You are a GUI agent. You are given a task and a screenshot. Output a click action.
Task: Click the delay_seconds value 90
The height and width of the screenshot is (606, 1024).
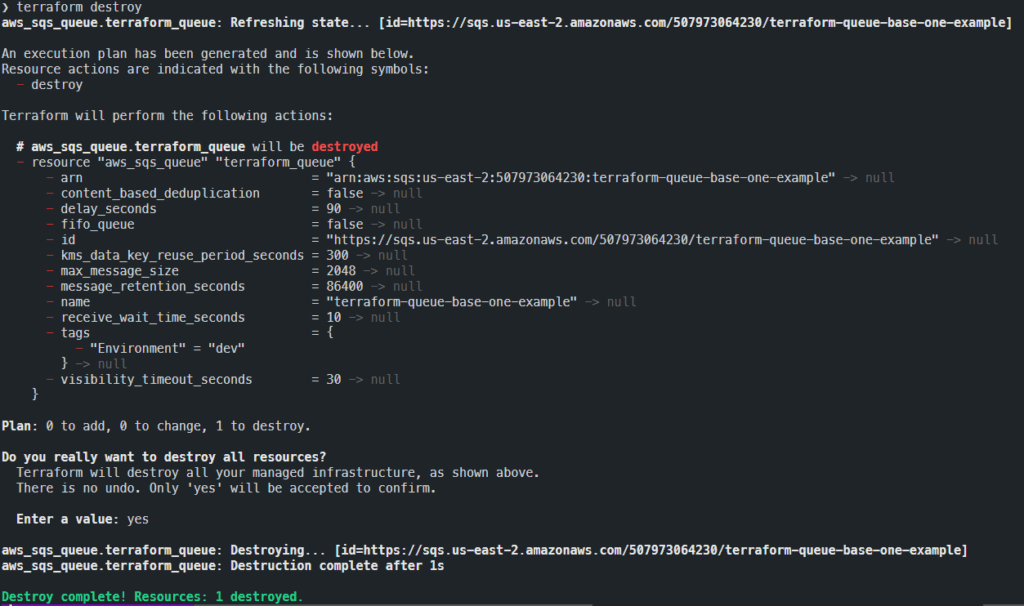coord(334,209)
